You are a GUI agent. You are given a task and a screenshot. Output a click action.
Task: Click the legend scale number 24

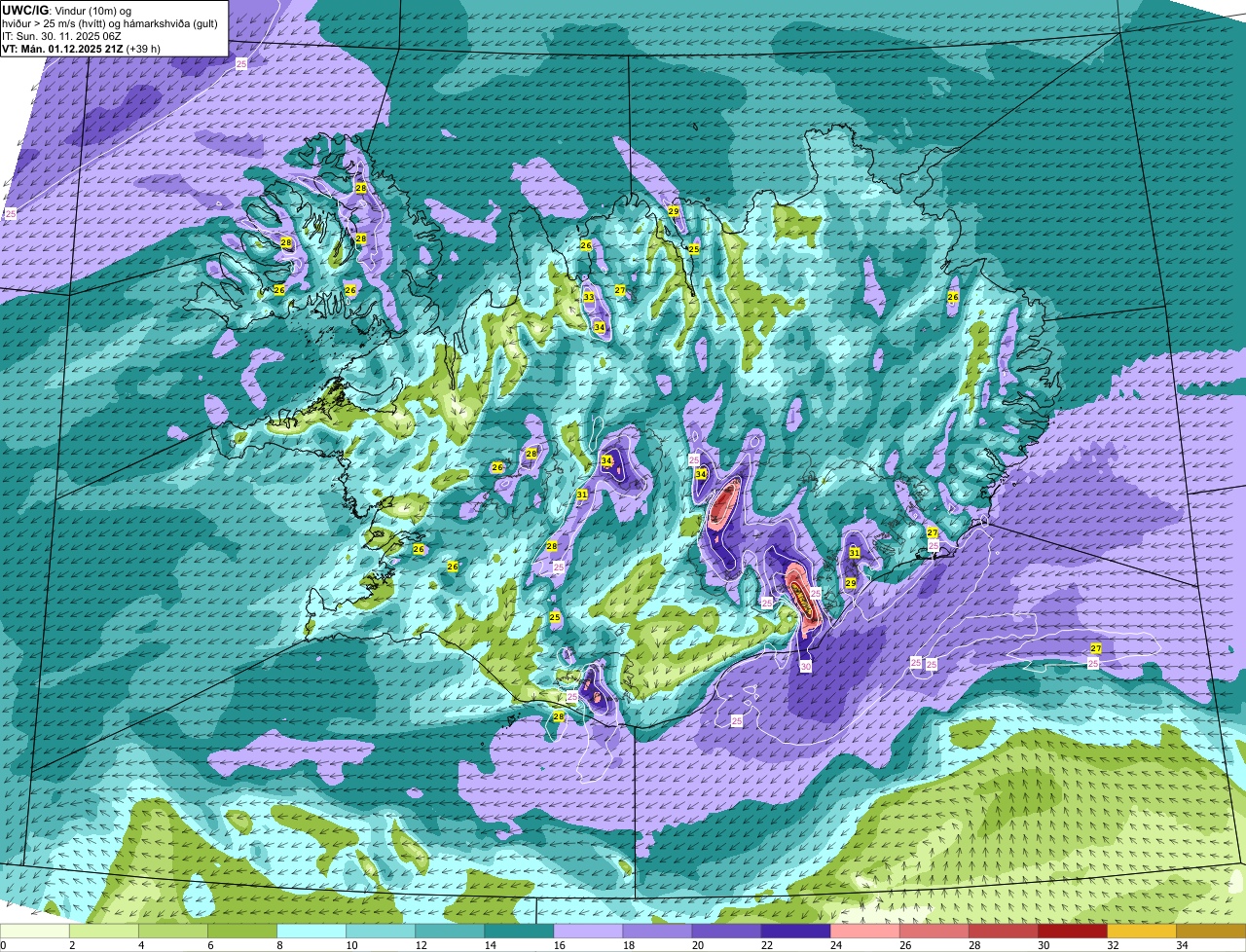pos(835,945)
